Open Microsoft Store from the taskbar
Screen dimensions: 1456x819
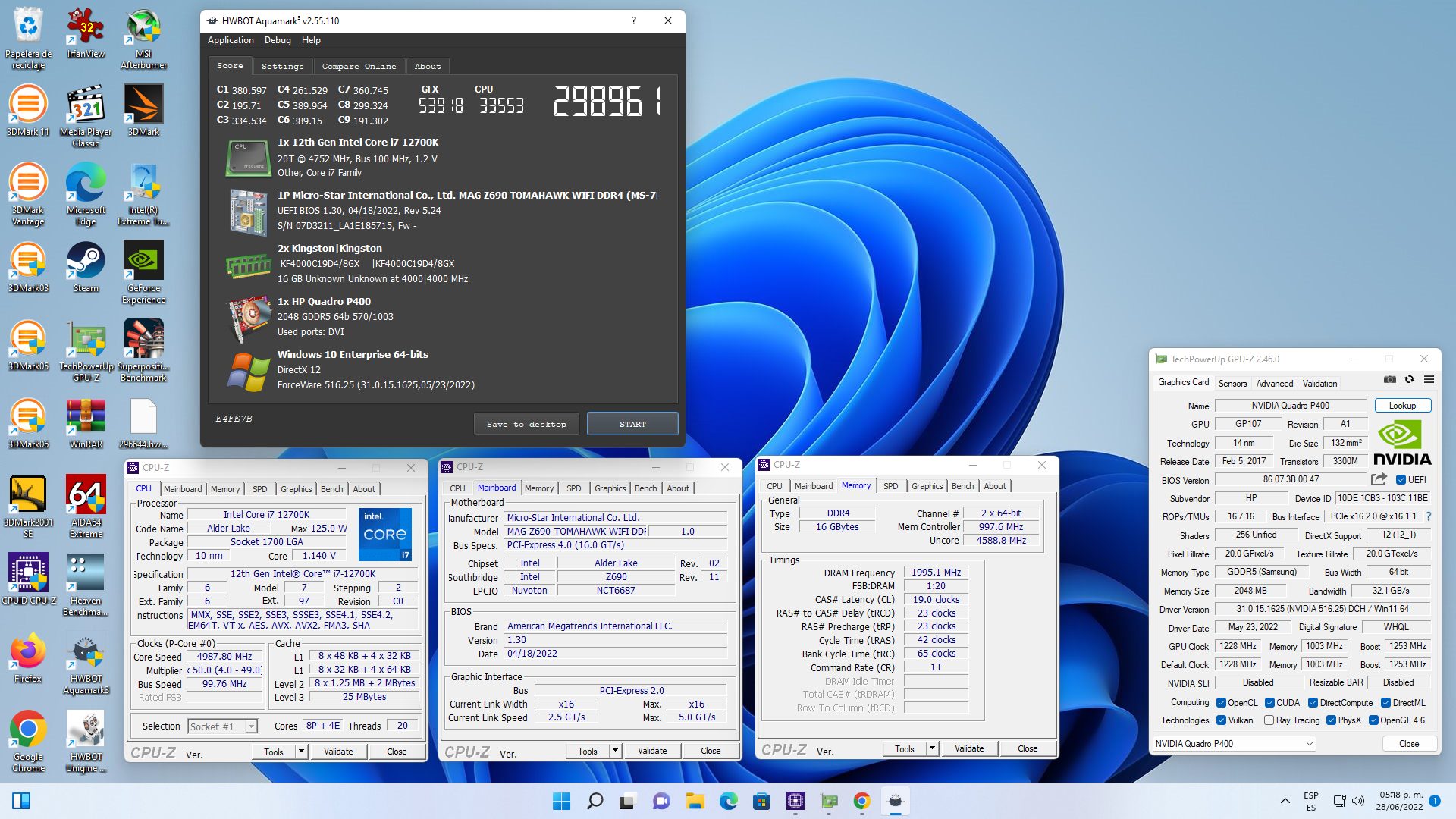click(761, 801)
